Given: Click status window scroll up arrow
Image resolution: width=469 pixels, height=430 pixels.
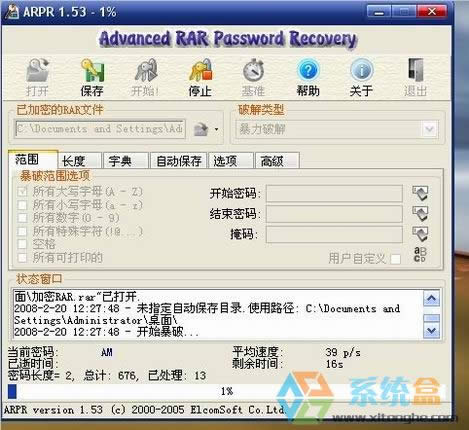Looking at the screenshot, I should click(x=432, y=298).
